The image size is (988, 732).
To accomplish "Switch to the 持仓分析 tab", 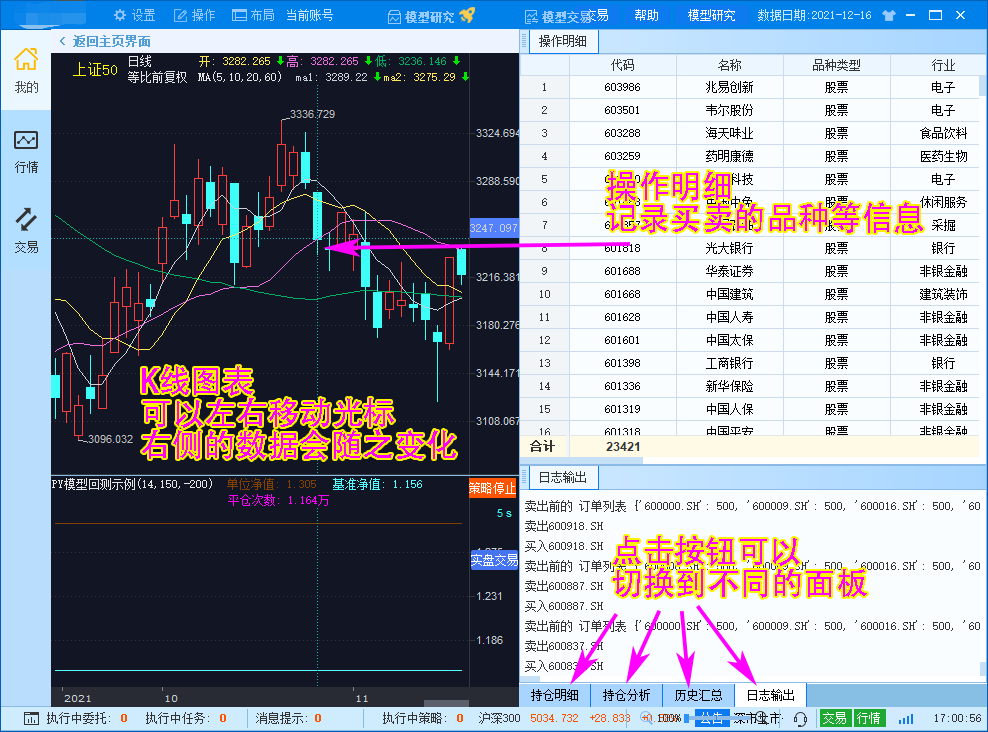I will 627,695.
